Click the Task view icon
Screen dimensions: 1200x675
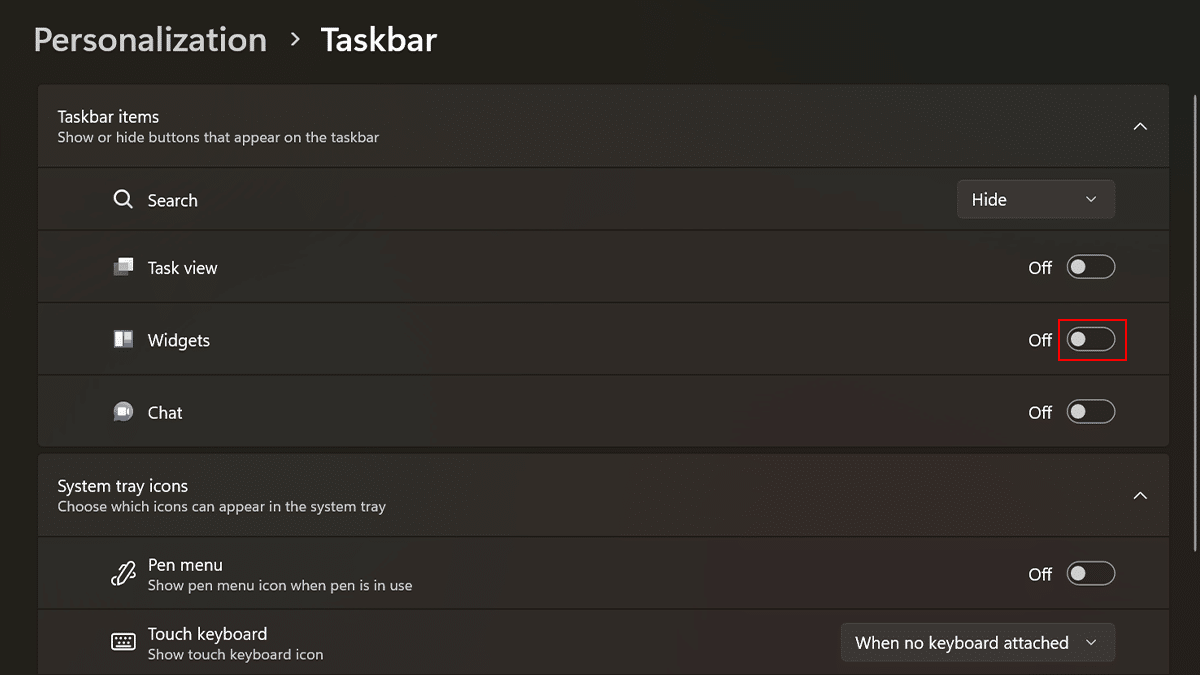[123, 267]
